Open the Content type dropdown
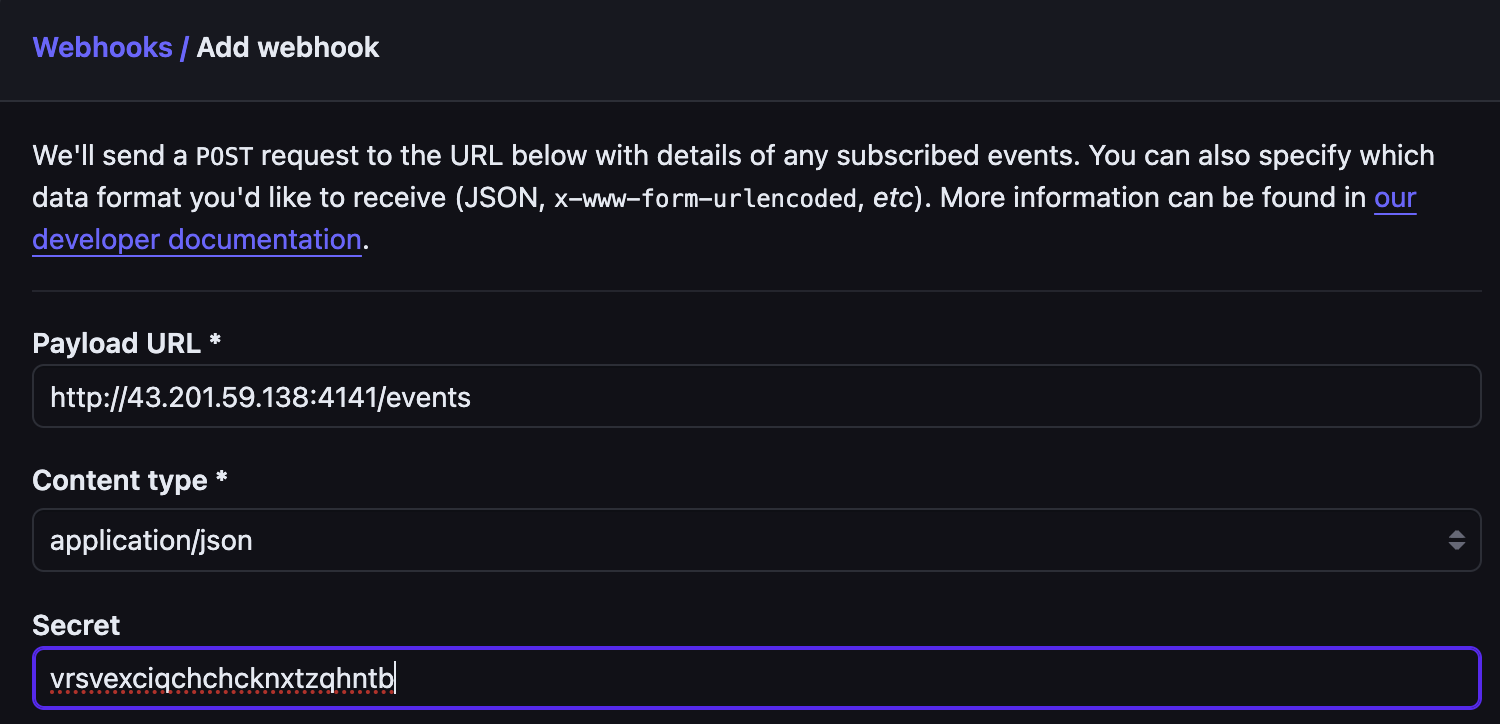Image resolution: width=1500 pixels, height=724 pixels. [756, 541]
